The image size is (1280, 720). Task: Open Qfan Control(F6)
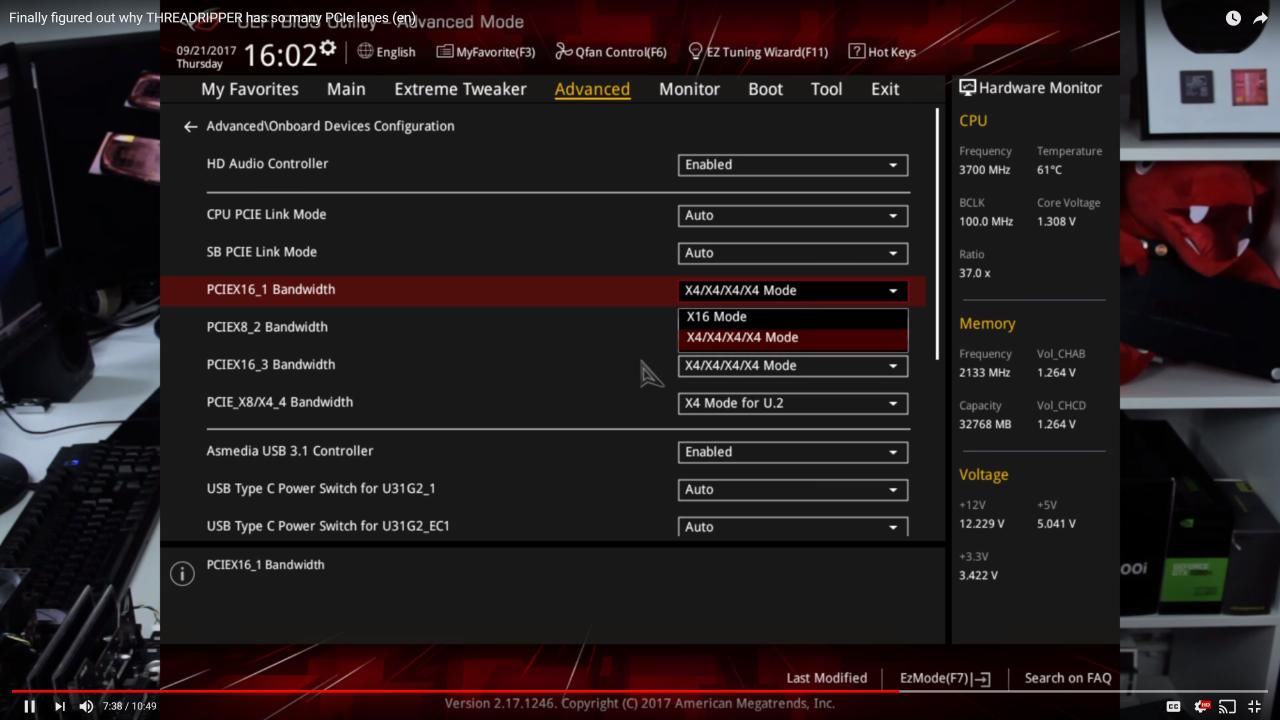click(x=611, y=52)
